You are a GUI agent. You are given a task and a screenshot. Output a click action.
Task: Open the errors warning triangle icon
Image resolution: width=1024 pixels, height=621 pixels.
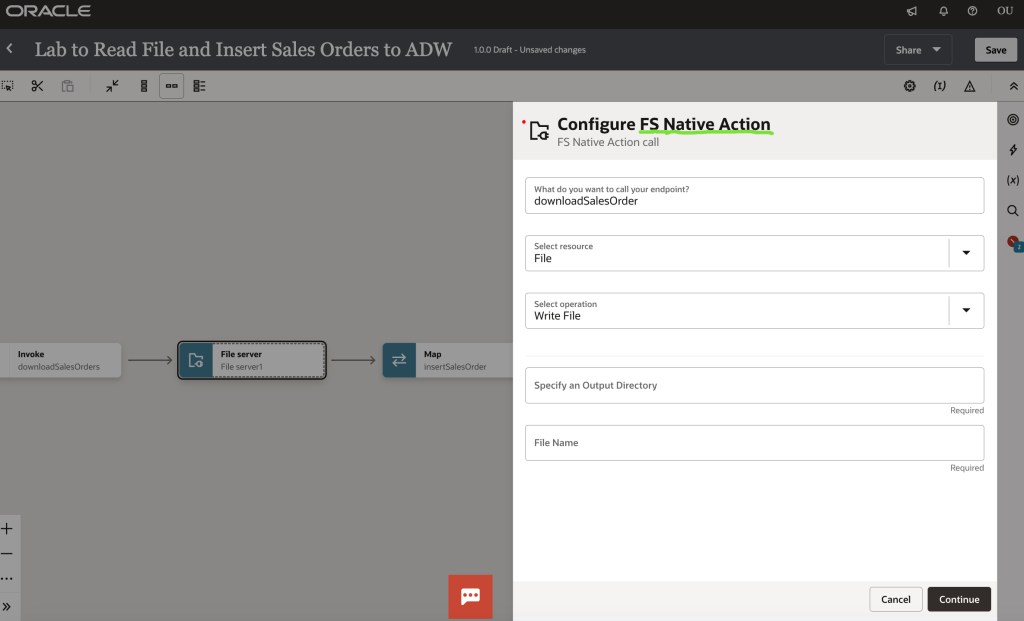pyautogui.click(x=969, y=86)
